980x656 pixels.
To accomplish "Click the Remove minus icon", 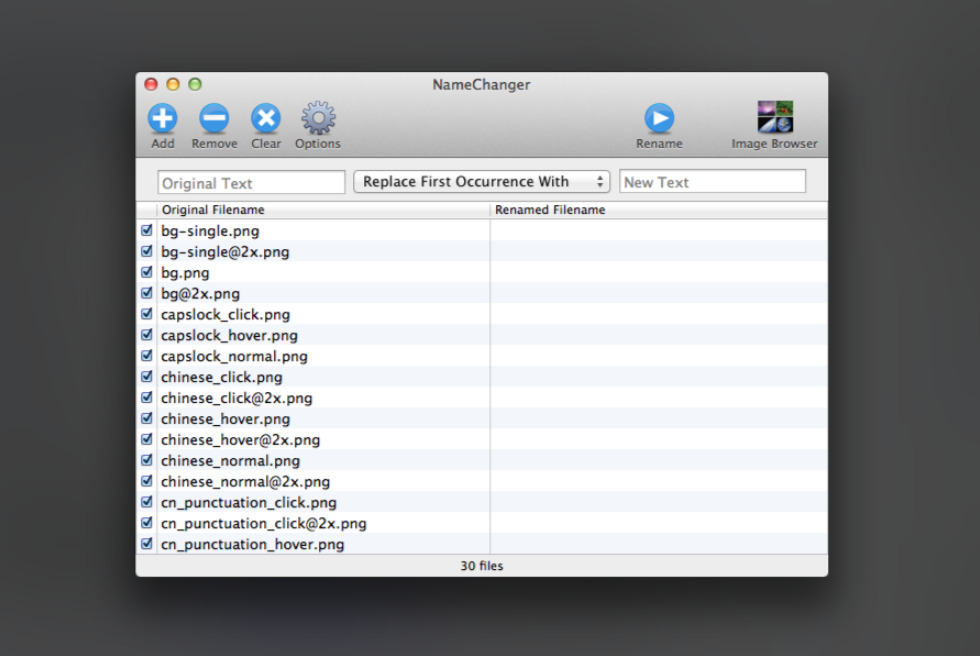I will 214,119.
